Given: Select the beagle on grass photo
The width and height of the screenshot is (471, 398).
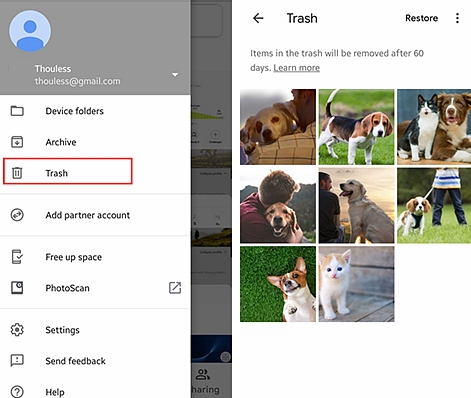Looking at the screenshot, I should coord(356,127).
